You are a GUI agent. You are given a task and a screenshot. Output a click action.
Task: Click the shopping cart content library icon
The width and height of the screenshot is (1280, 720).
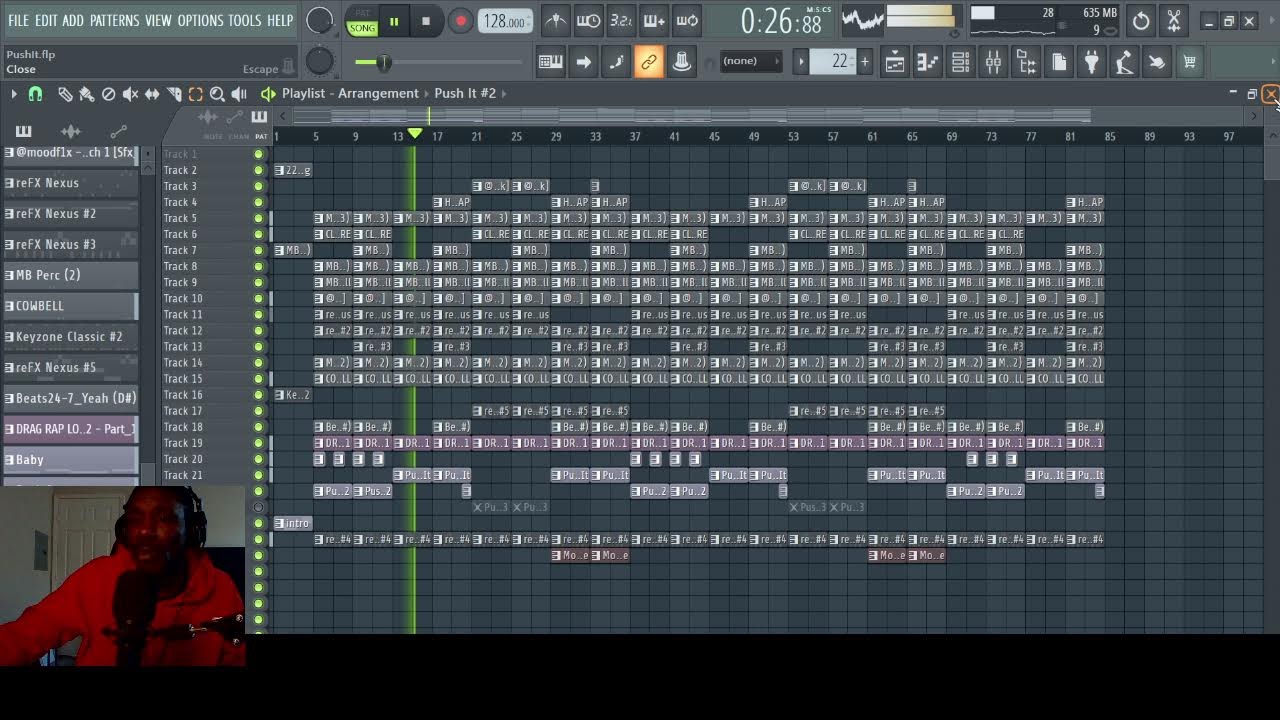(1189, 62)
